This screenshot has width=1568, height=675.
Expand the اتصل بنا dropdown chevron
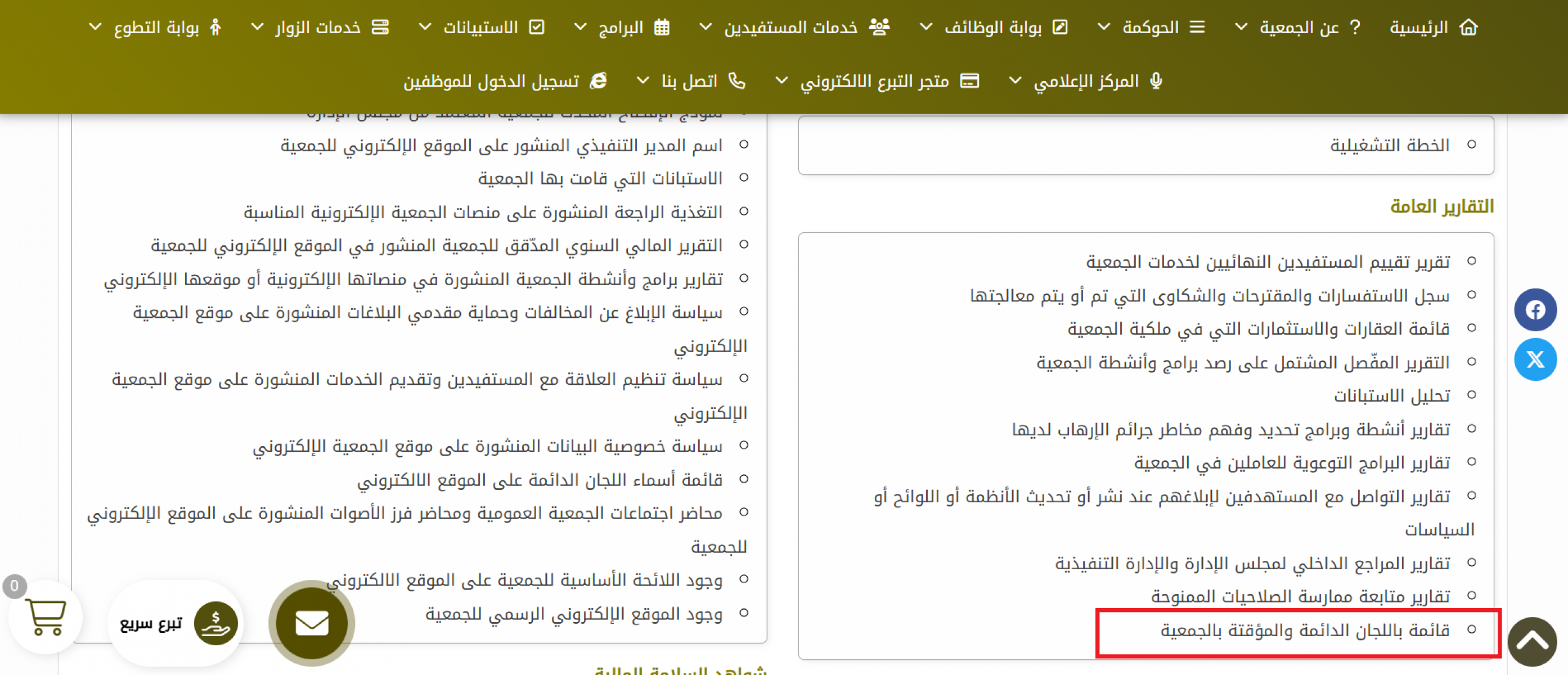point(643,81)
